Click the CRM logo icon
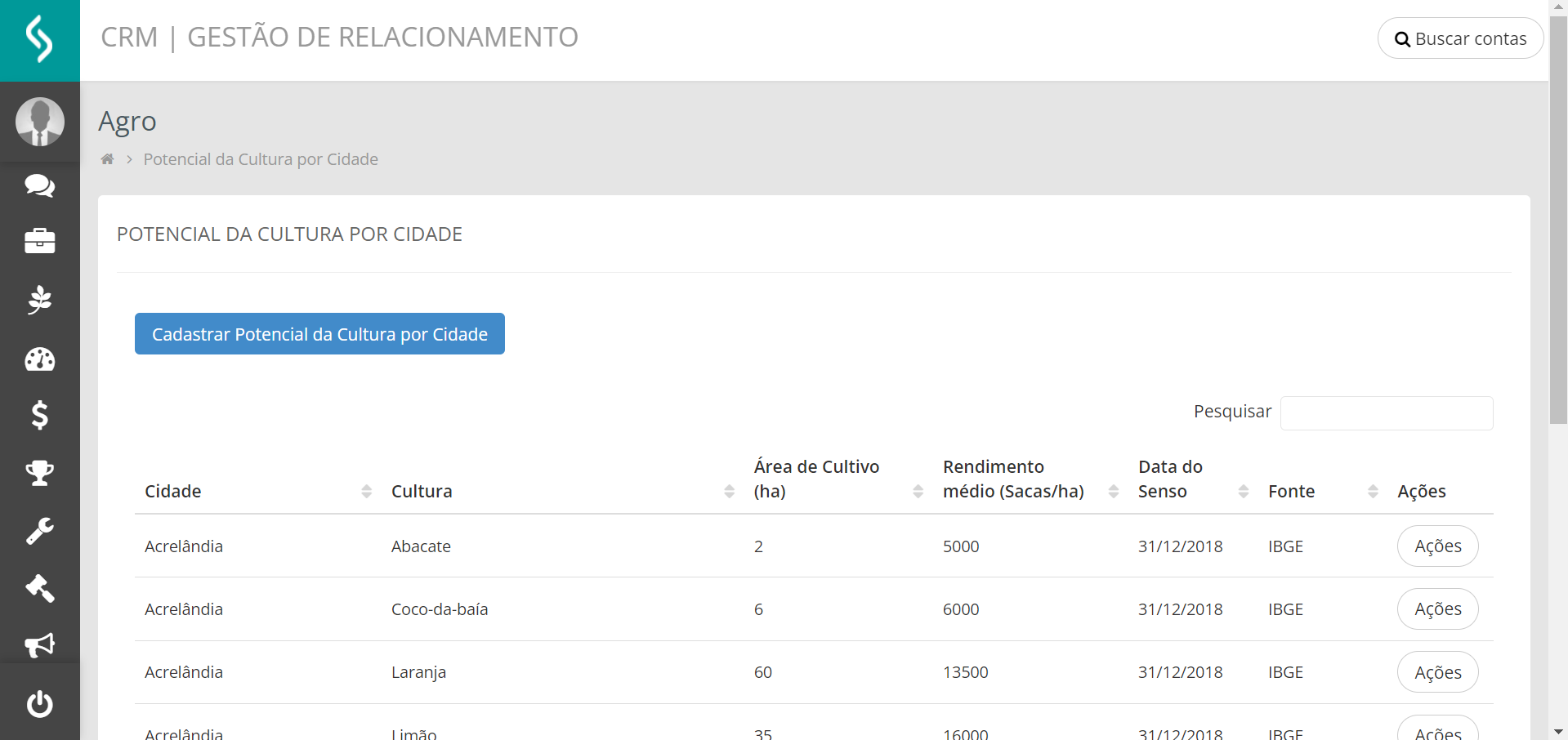 click(x=39, y=39)
